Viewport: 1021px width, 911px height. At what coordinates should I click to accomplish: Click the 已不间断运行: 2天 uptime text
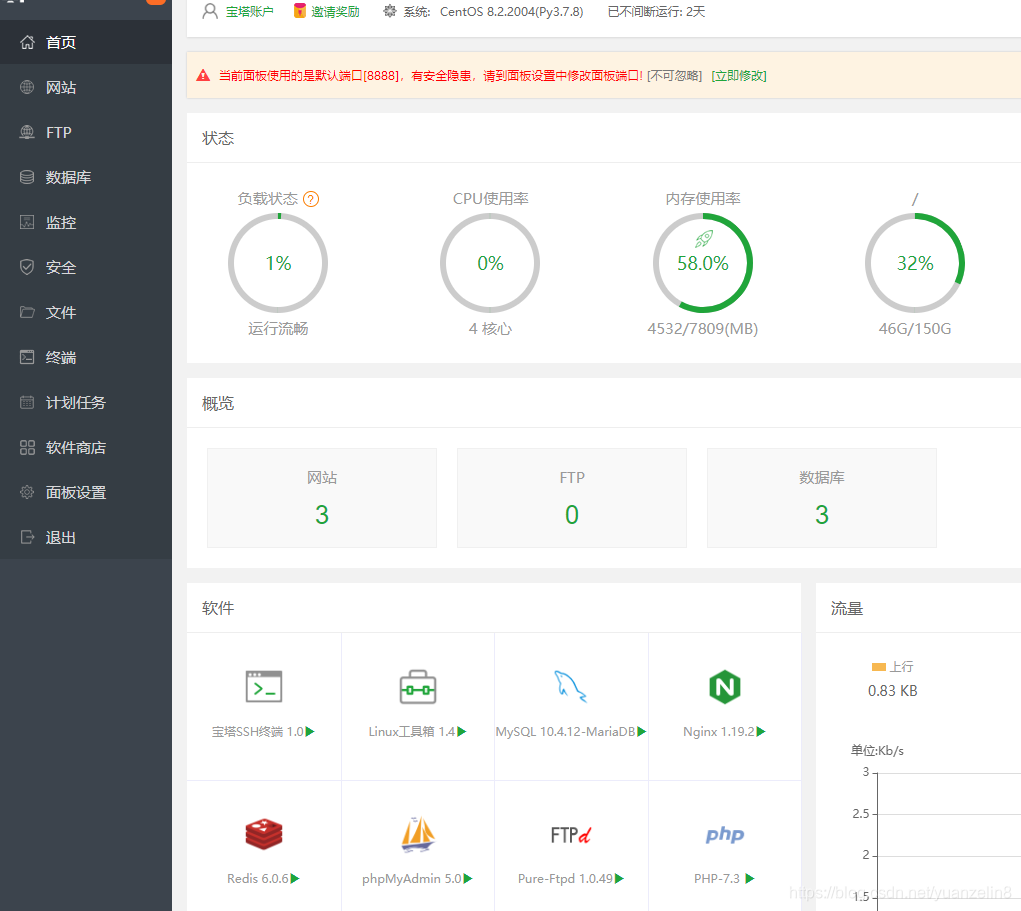pos(656,12)
